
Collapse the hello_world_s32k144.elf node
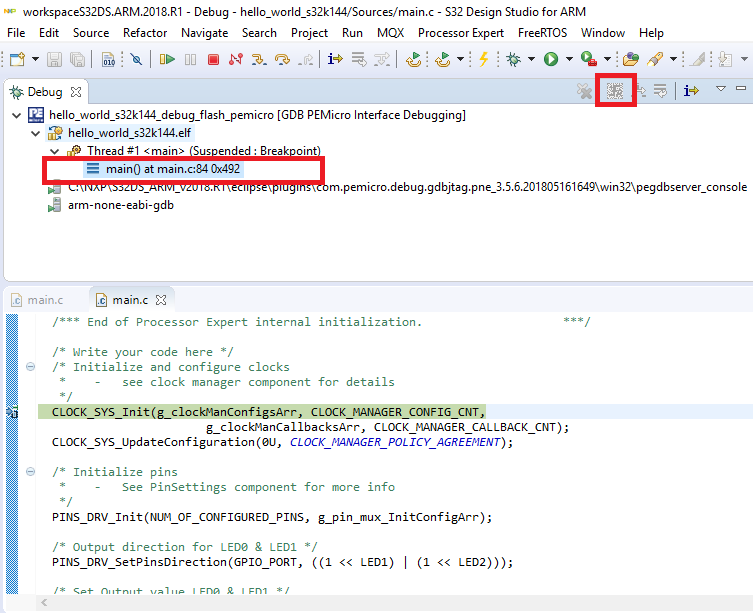coord(36,133)
